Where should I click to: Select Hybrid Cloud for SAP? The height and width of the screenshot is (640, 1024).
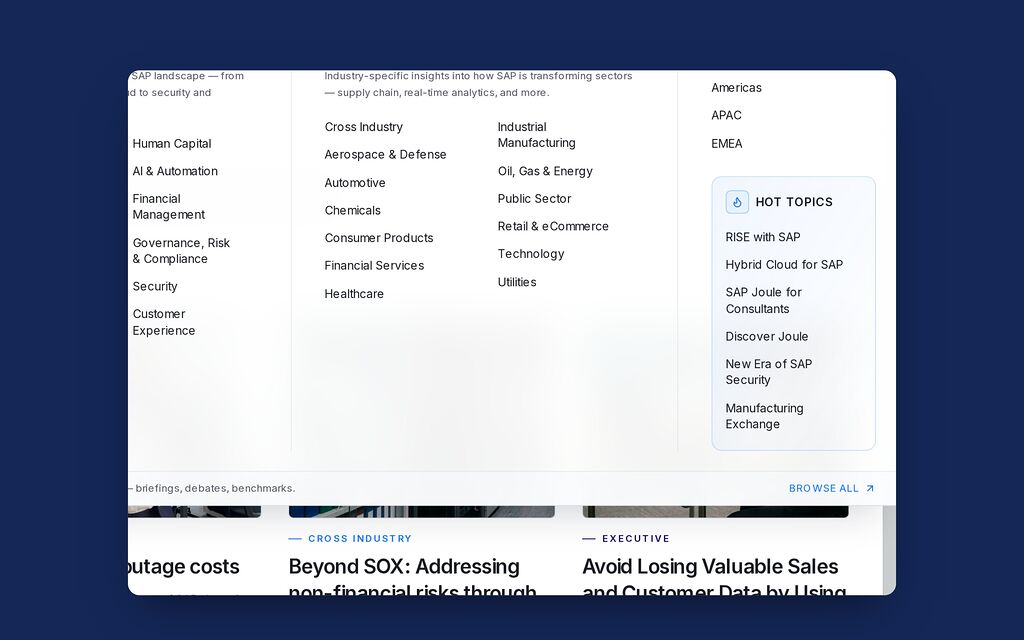tap(784, 264)
